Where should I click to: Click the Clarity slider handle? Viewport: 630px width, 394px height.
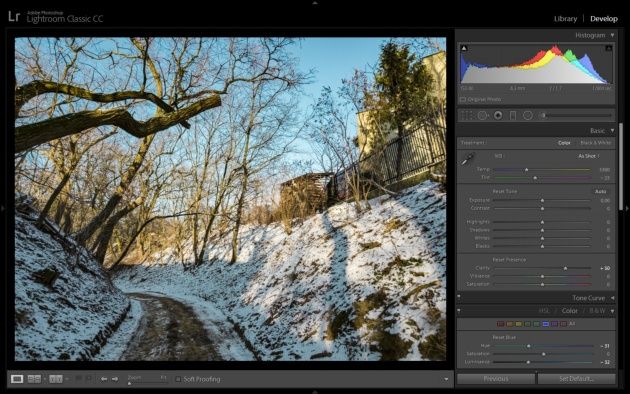coord(565,268)
